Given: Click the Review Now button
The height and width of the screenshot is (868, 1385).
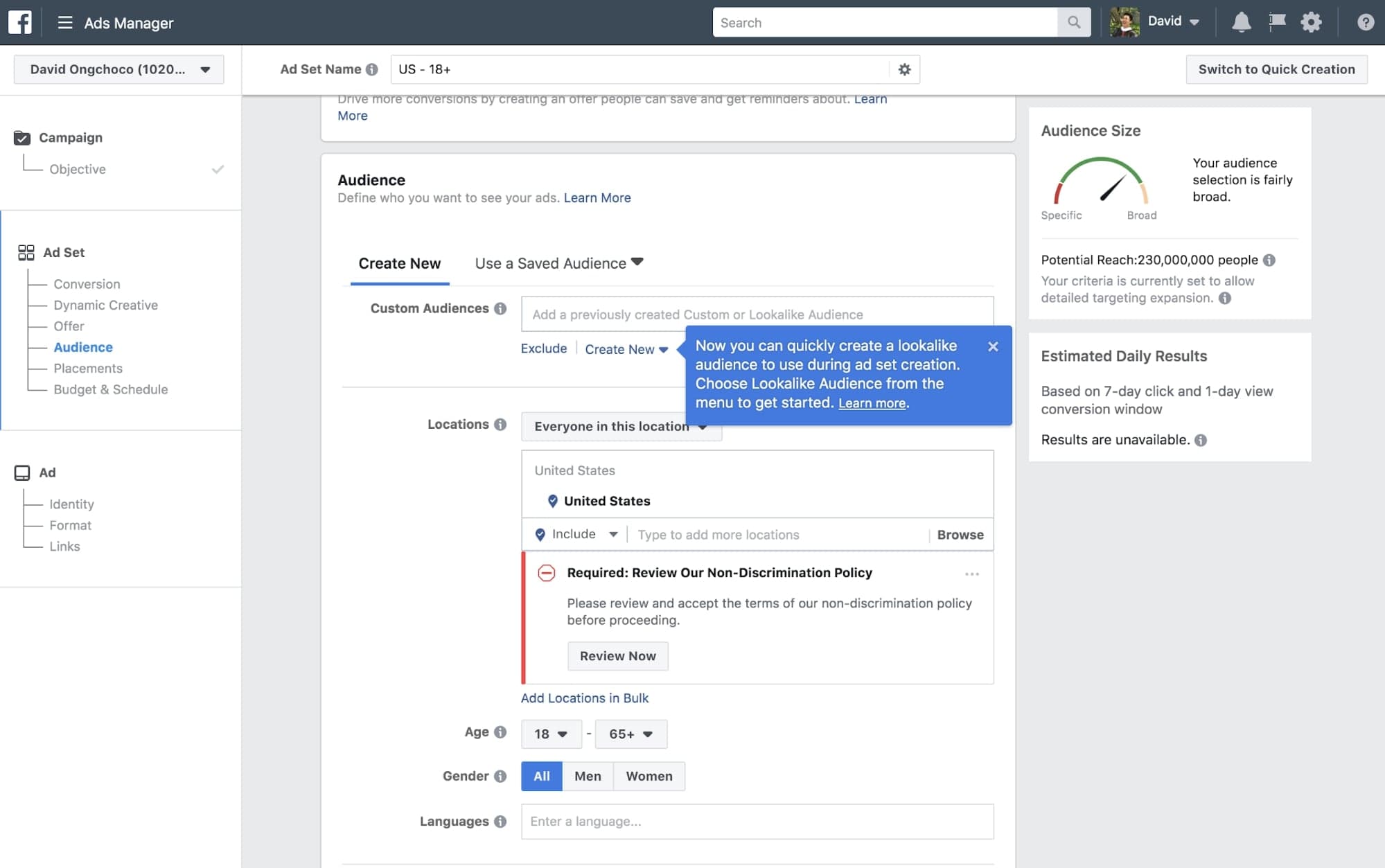Looking at the screenshot, I should coord(617,655).
